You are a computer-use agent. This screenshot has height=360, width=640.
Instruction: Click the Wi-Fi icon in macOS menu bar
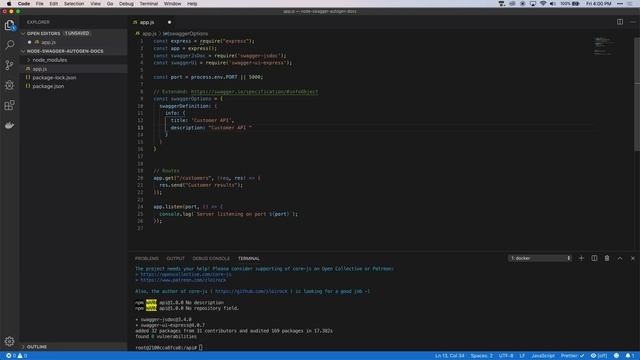click(542, 4)
